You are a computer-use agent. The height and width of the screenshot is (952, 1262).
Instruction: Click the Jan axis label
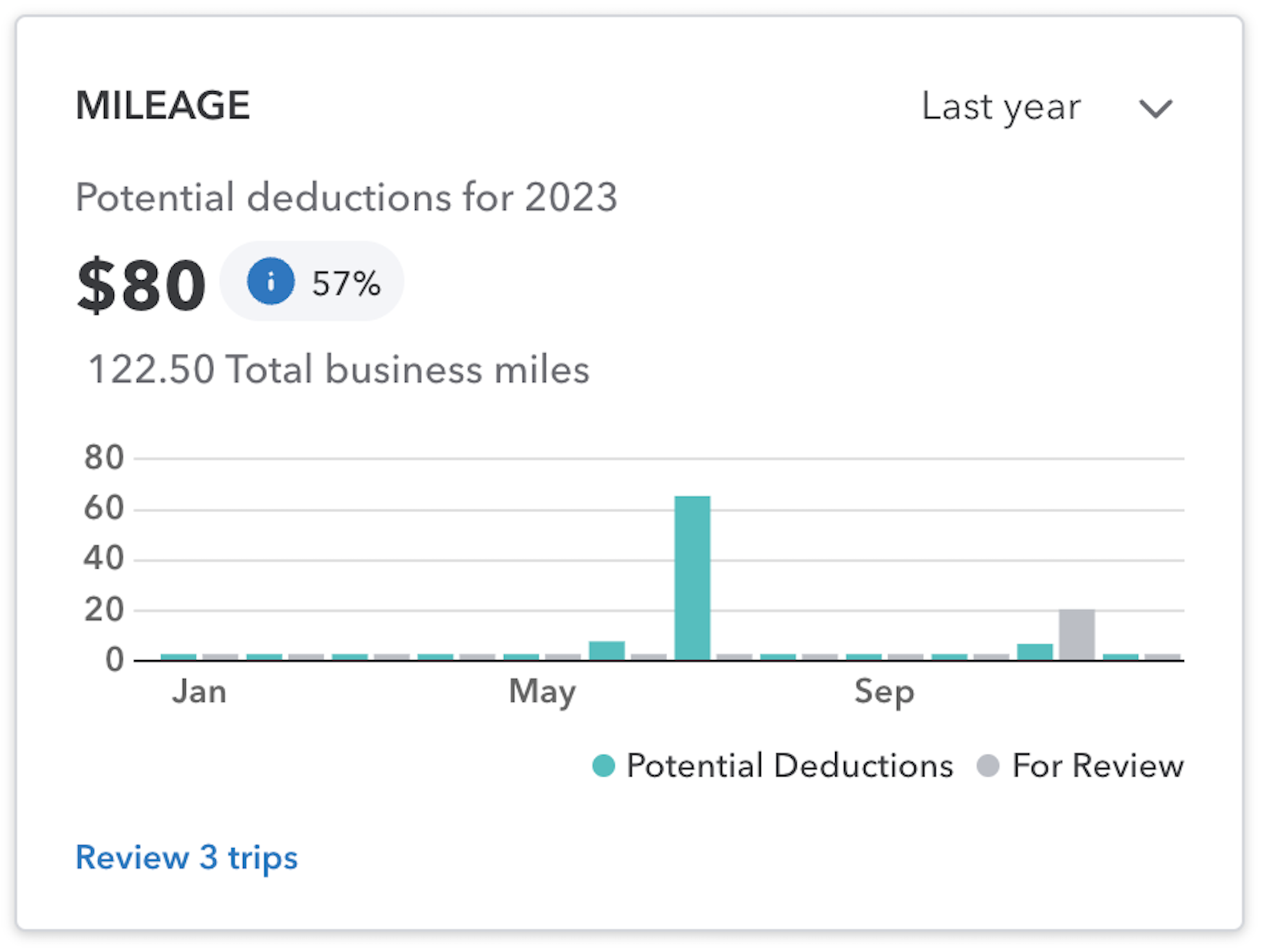[199, 691]
